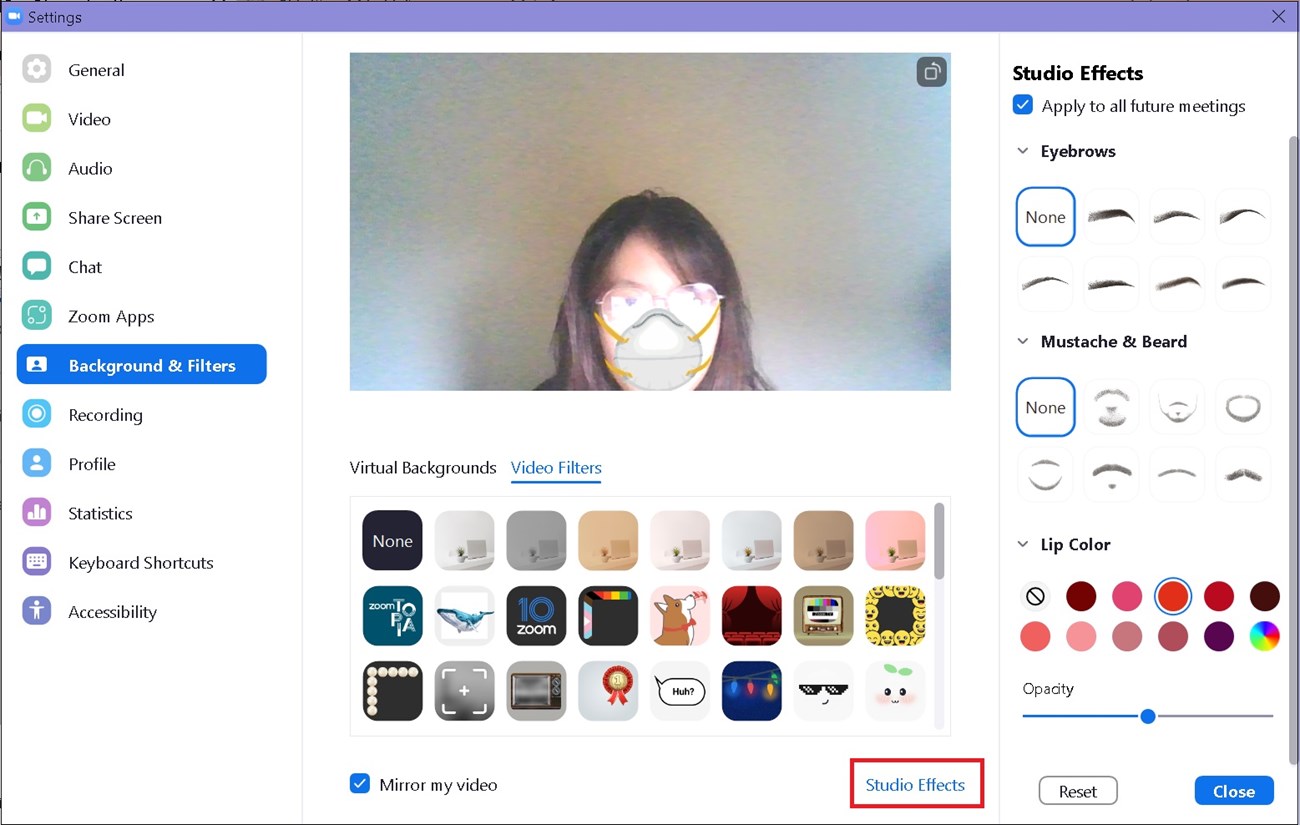The image size is (1300, 825).
Task: Apply the pixel sunglasses filter
Action: pos(824,691)
